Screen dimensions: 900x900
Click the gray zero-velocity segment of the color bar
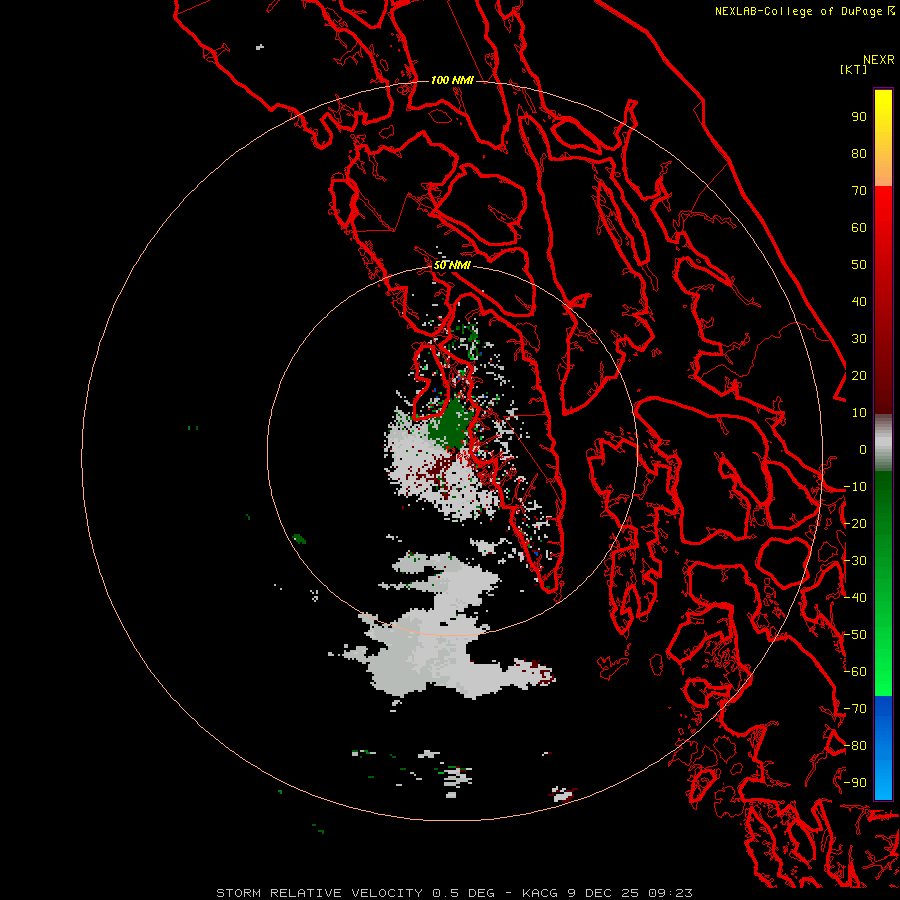coord(883,443)
